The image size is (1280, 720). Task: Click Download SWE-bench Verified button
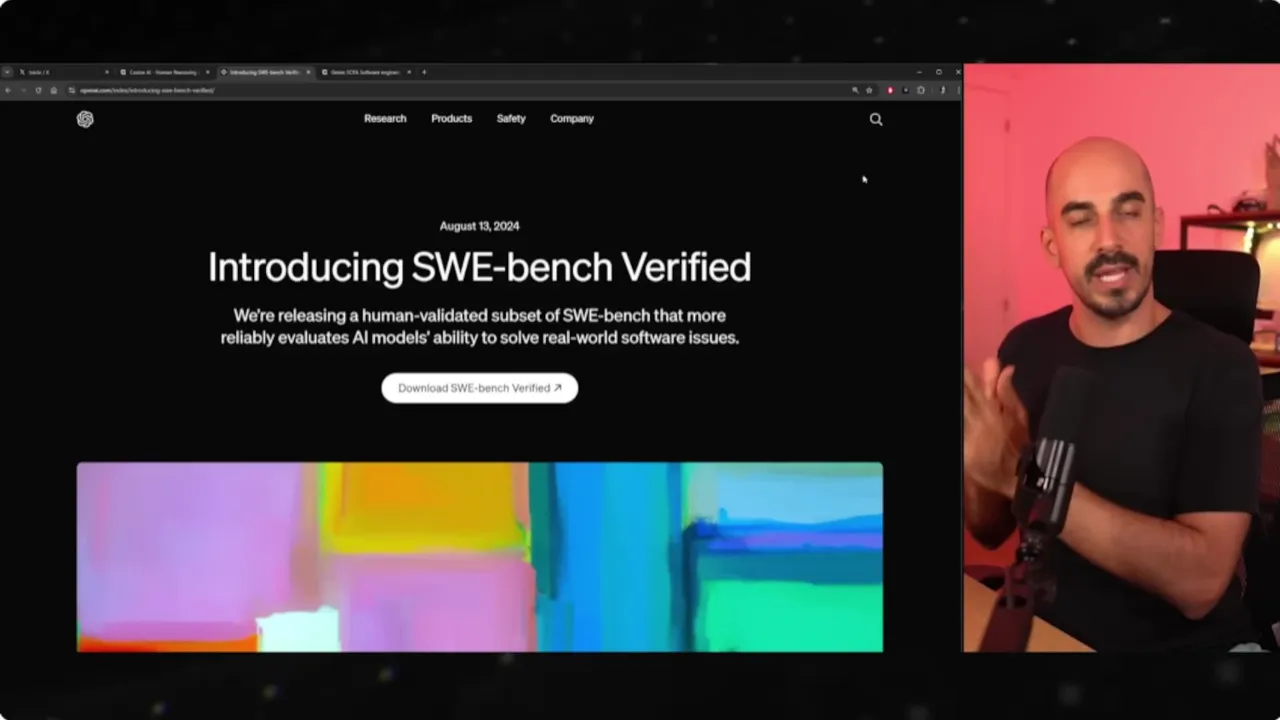[x=480, y=388]
